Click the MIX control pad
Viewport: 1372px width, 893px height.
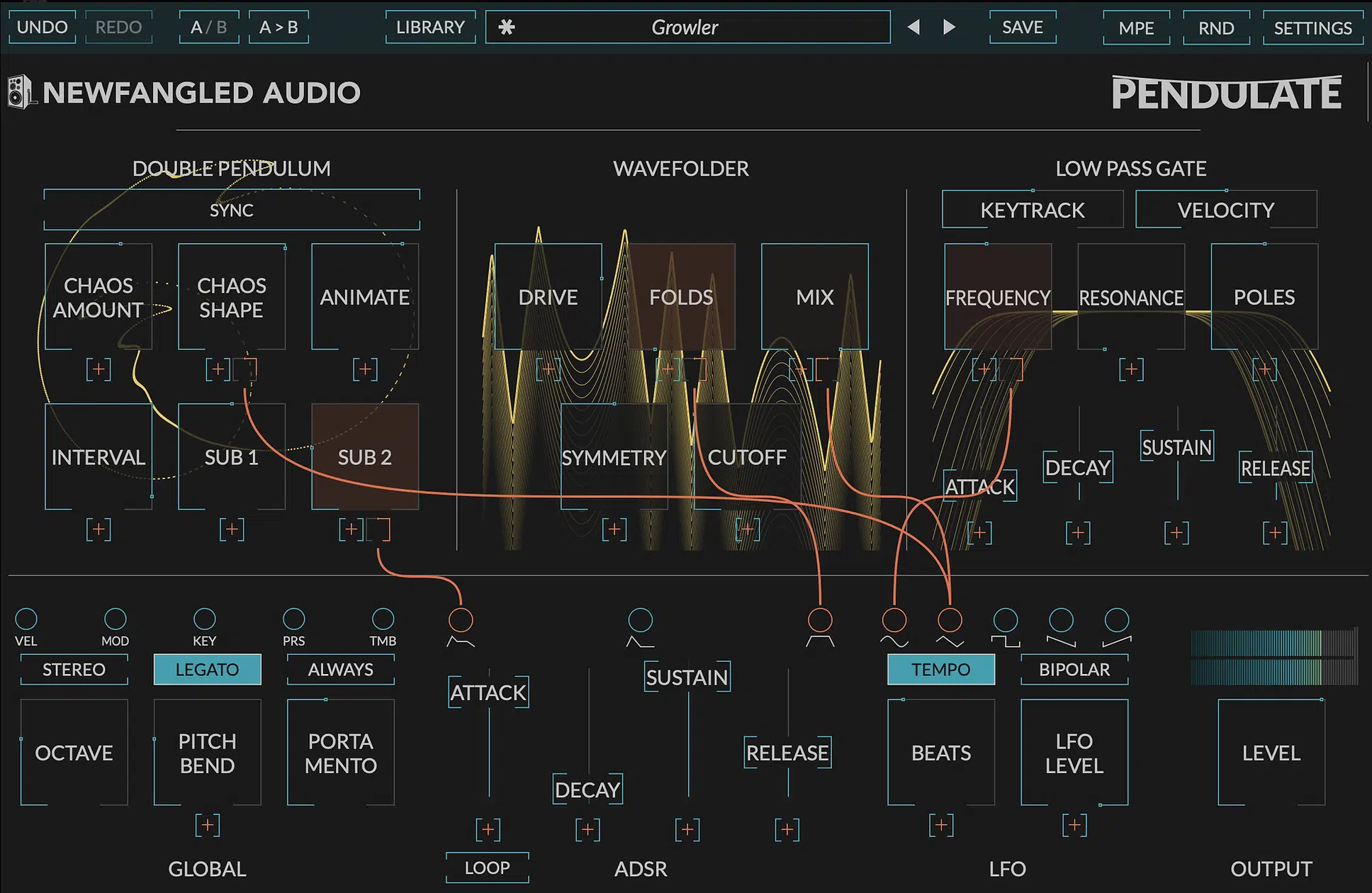(815, 297)
